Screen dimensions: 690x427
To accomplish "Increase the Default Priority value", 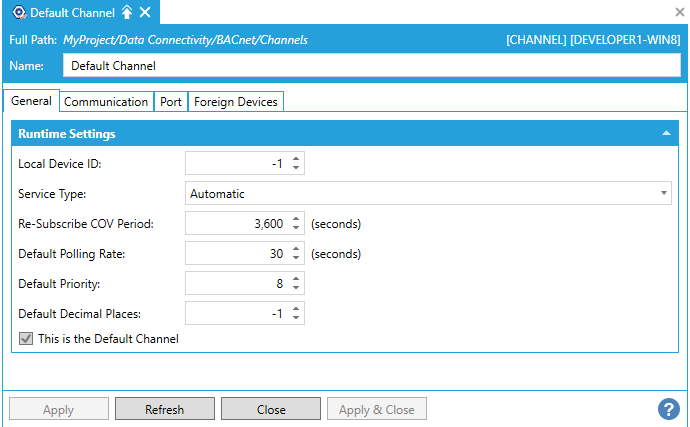I will [x=296, y=279].
